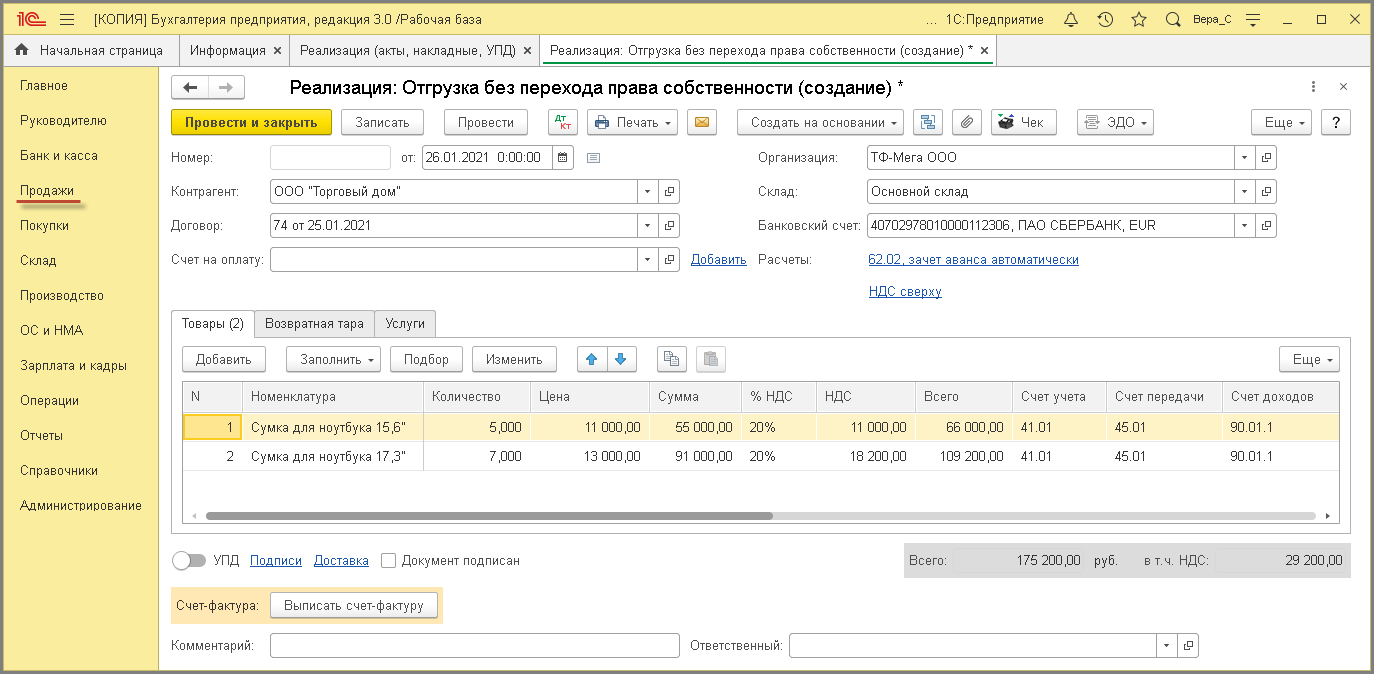Viewport: 1374px width, 674px height.
Task: Open ЭДО dropdown menu
Action: [1115, 122]
